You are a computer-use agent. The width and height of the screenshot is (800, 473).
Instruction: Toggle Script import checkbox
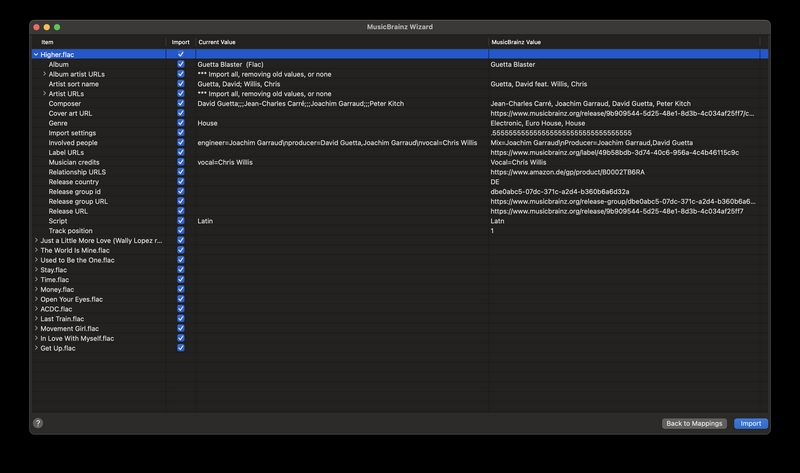(x=181, y=220)
